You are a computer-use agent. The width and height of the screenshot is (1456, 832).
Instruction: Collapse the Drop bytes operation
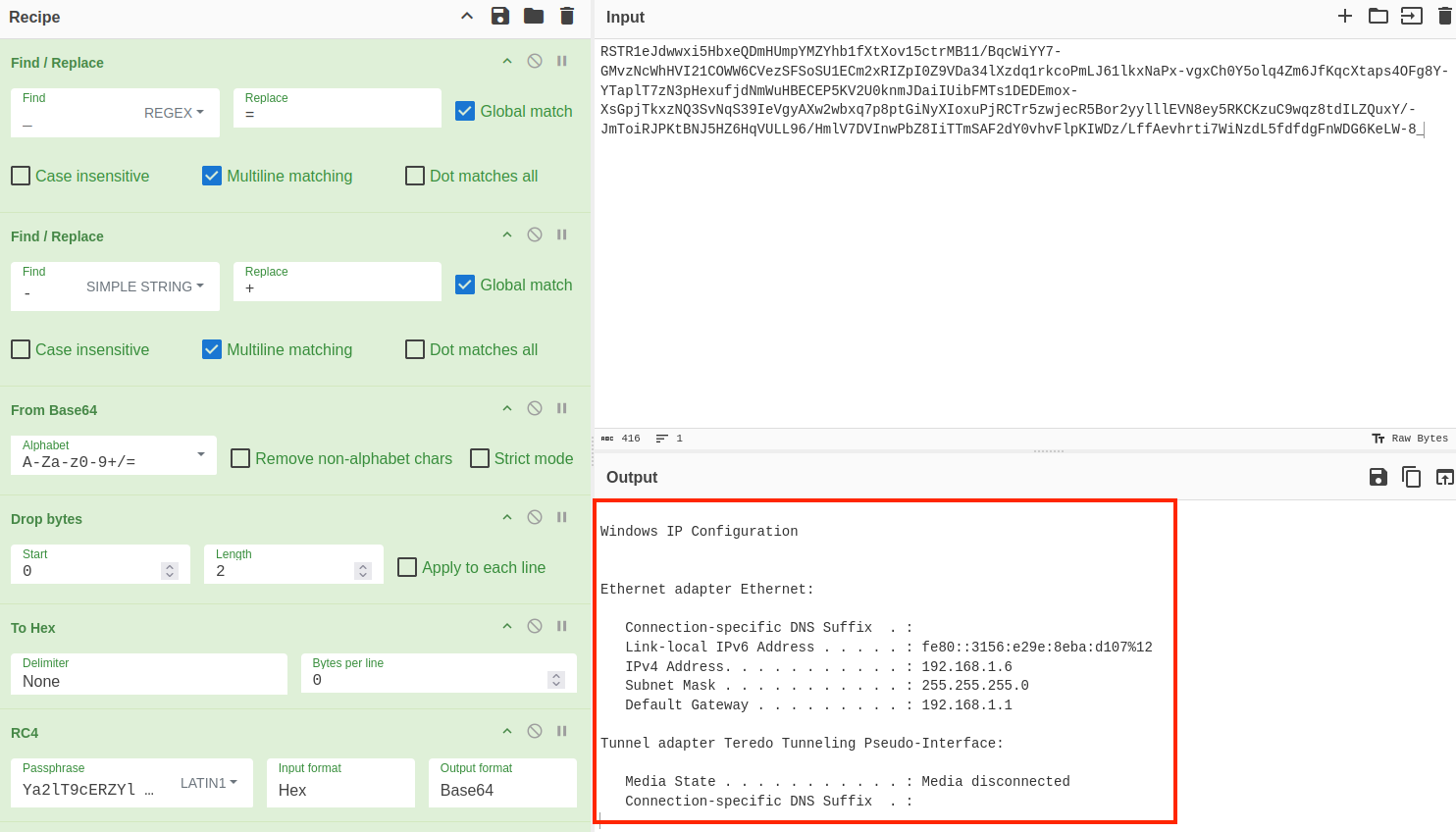[507, 517]
